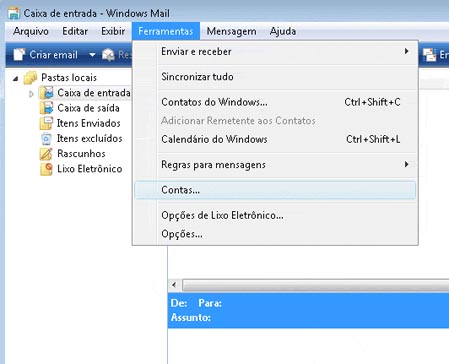Click the Pastas locais folder icon

tap(30, 78)
